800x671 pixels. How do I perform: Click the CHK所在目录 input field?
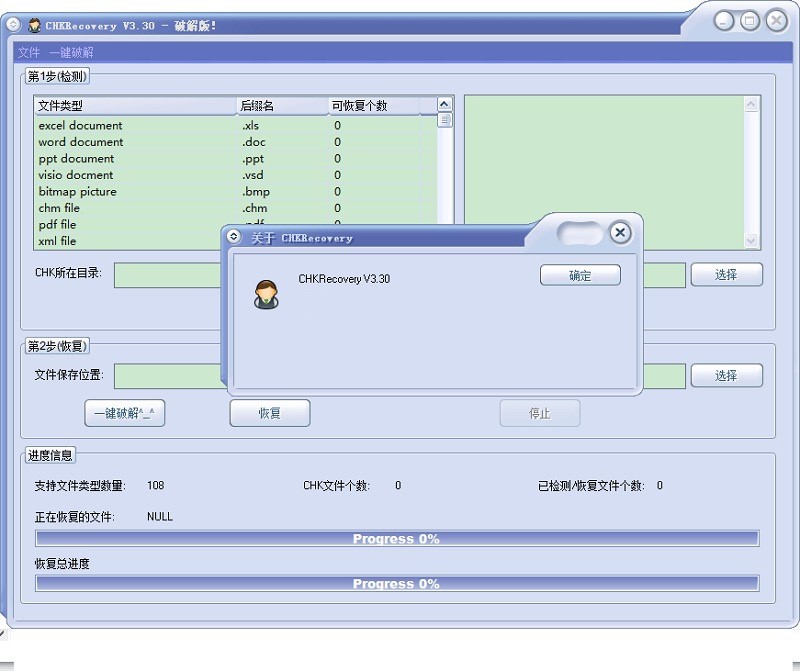tap(167, 276)
